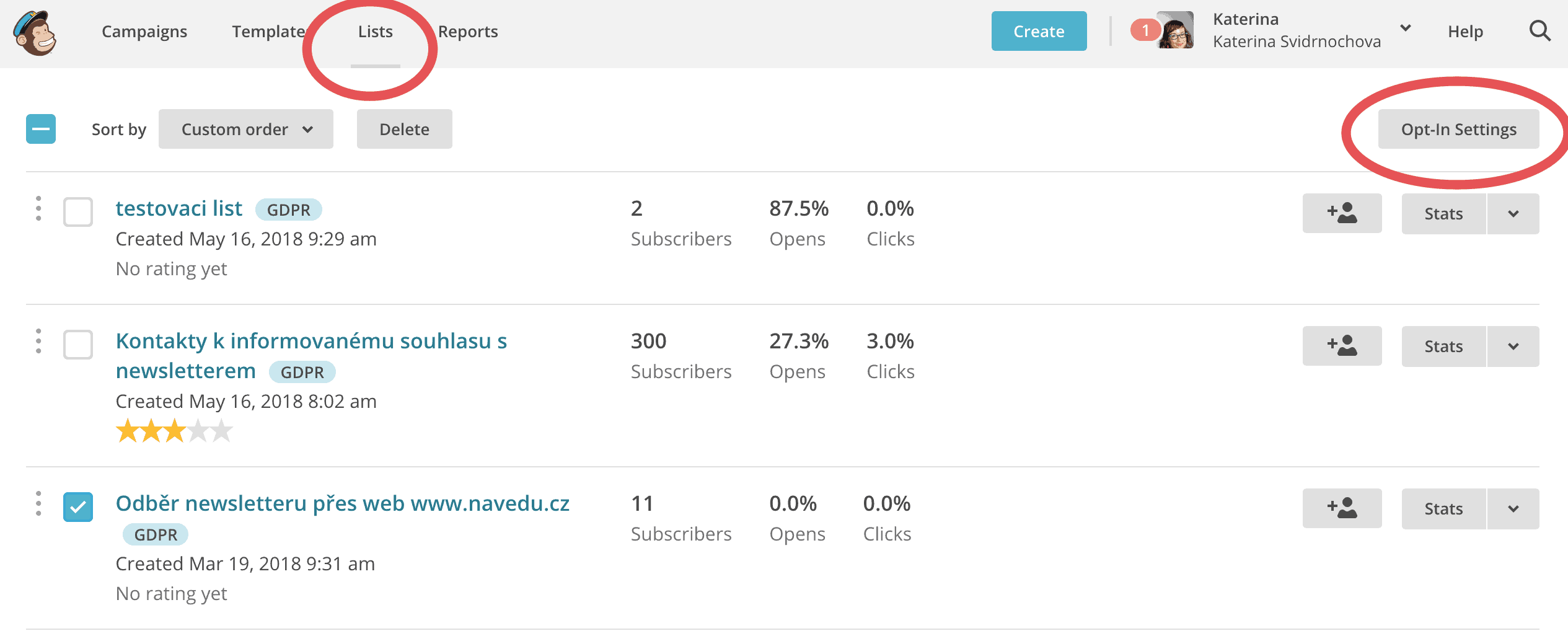Expand the Stats dropdown arrow for testovaci list
Screen dimensions: 1568x636
pos(1513,214)
